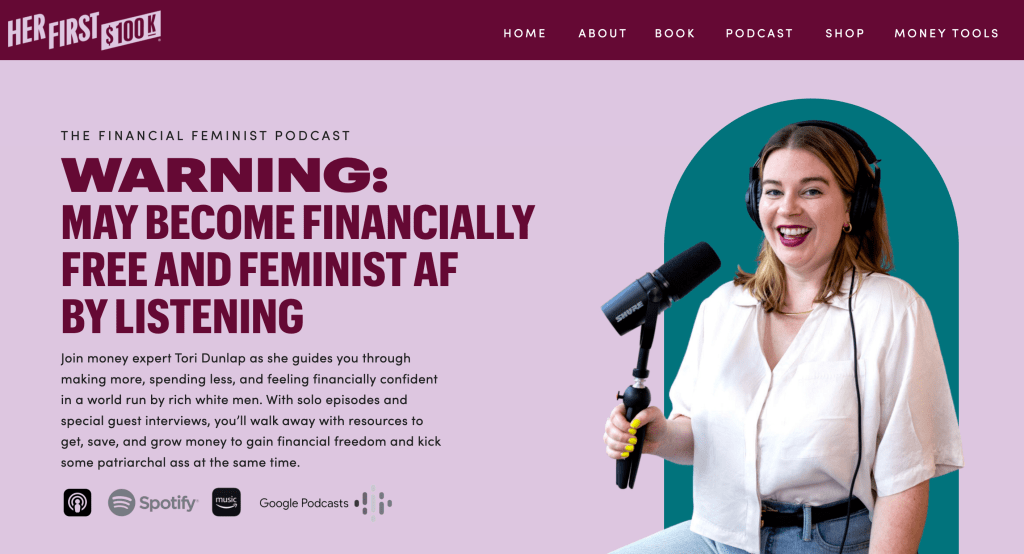Open the Spotify logo link
Image resolution: width=1024 pixels, height=554 pixels.
coord(153,502)
